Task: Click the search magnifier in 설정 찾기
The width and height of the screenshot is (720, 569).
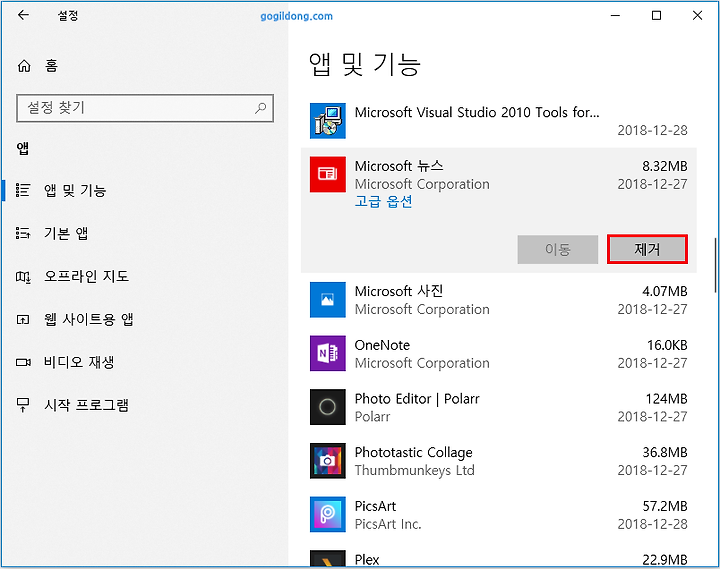Action: 260,108
